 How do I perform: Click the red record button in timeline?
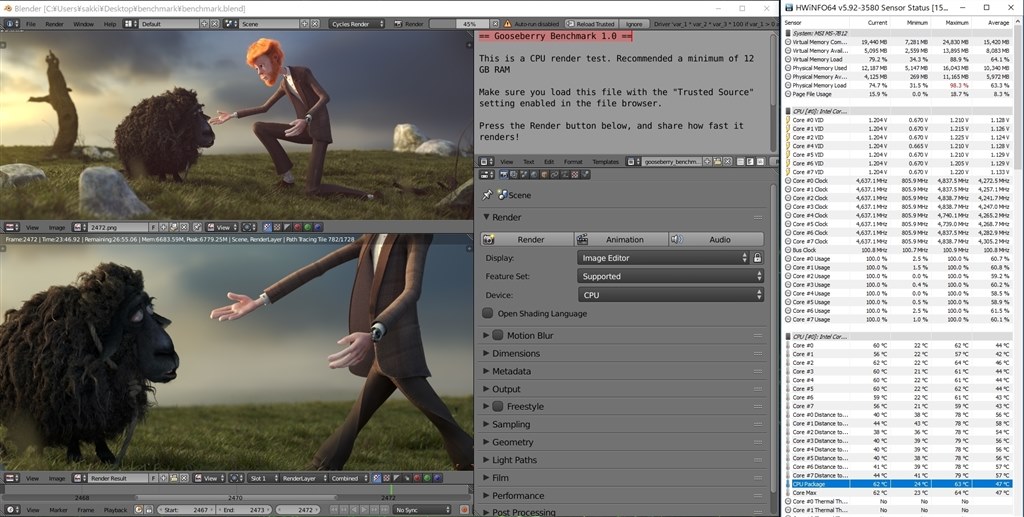coord(464,510)
